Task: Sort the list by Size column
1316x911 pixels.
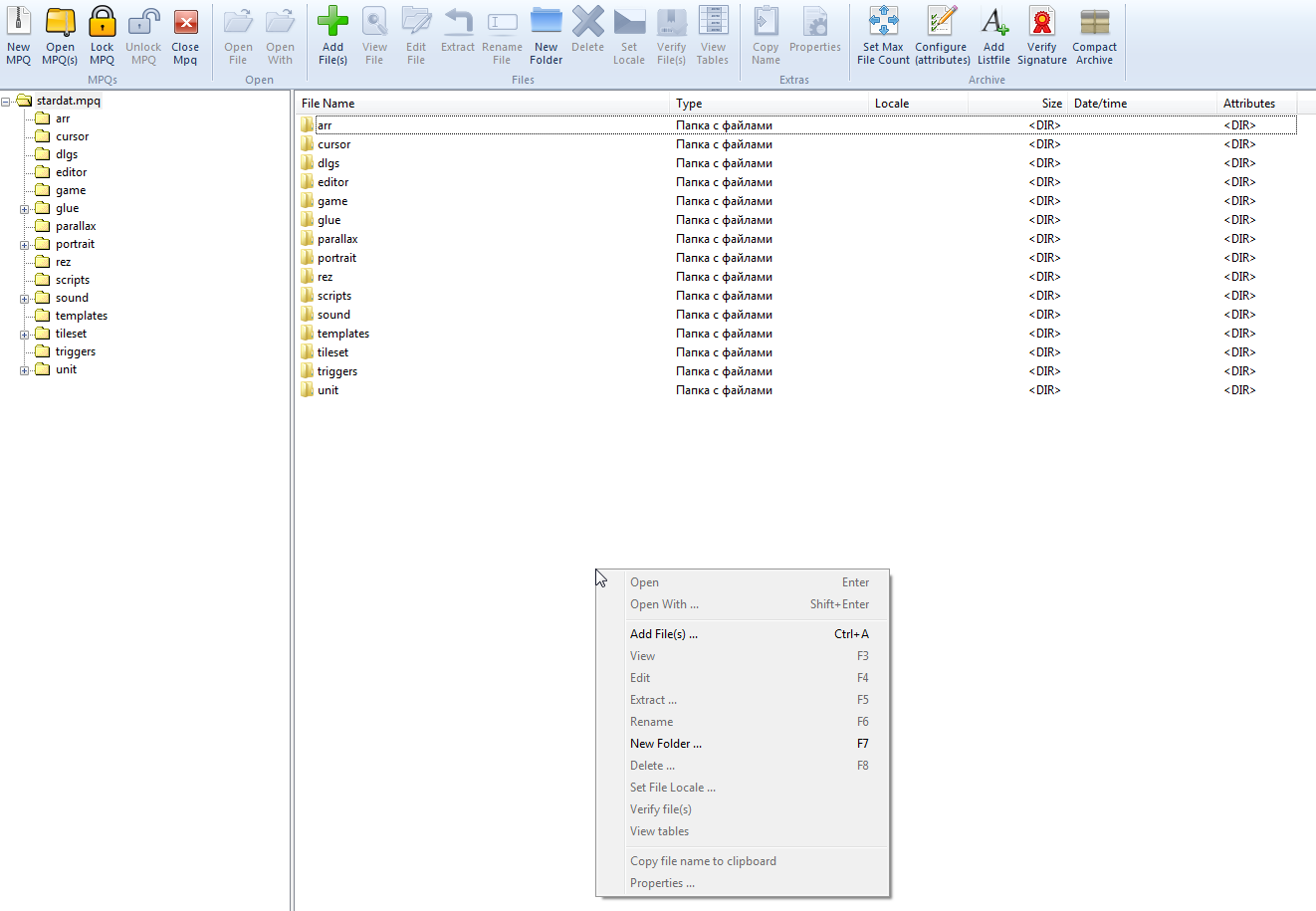Action: (1017, 104)
